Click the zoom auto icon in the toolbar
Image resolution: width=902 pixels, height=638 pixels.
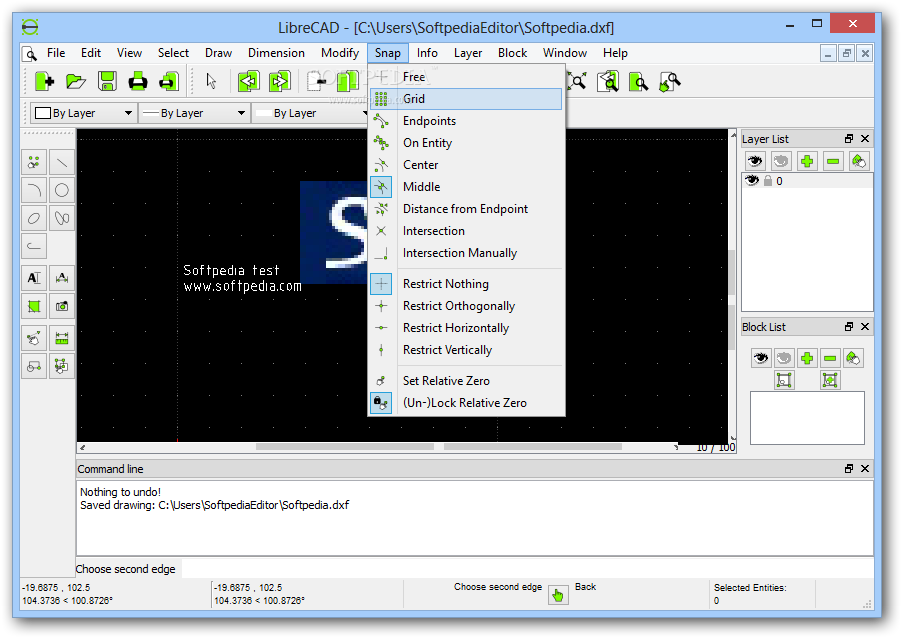click(577, 81)
